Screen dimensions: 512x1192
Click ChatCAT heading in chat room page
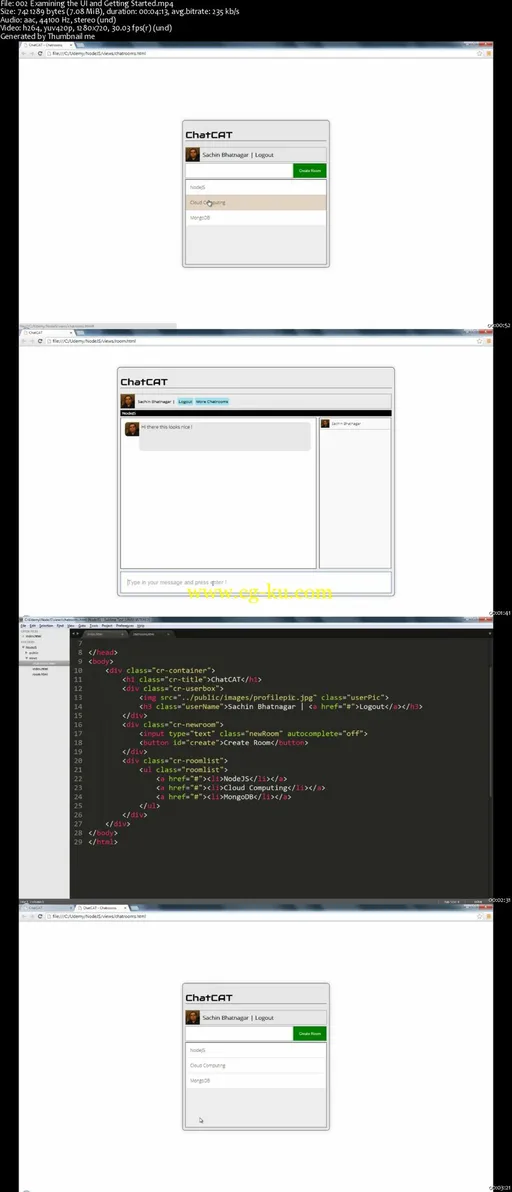click(x=144, y=382)
